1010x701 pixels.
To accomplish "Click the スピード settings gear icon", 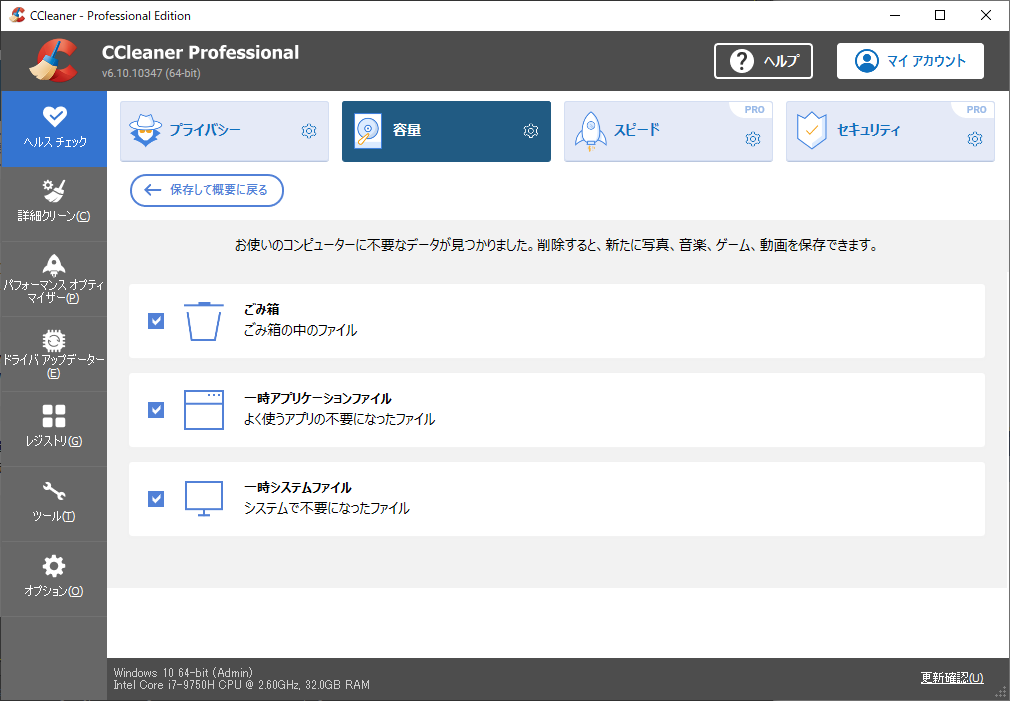I will tap(753, 139).
